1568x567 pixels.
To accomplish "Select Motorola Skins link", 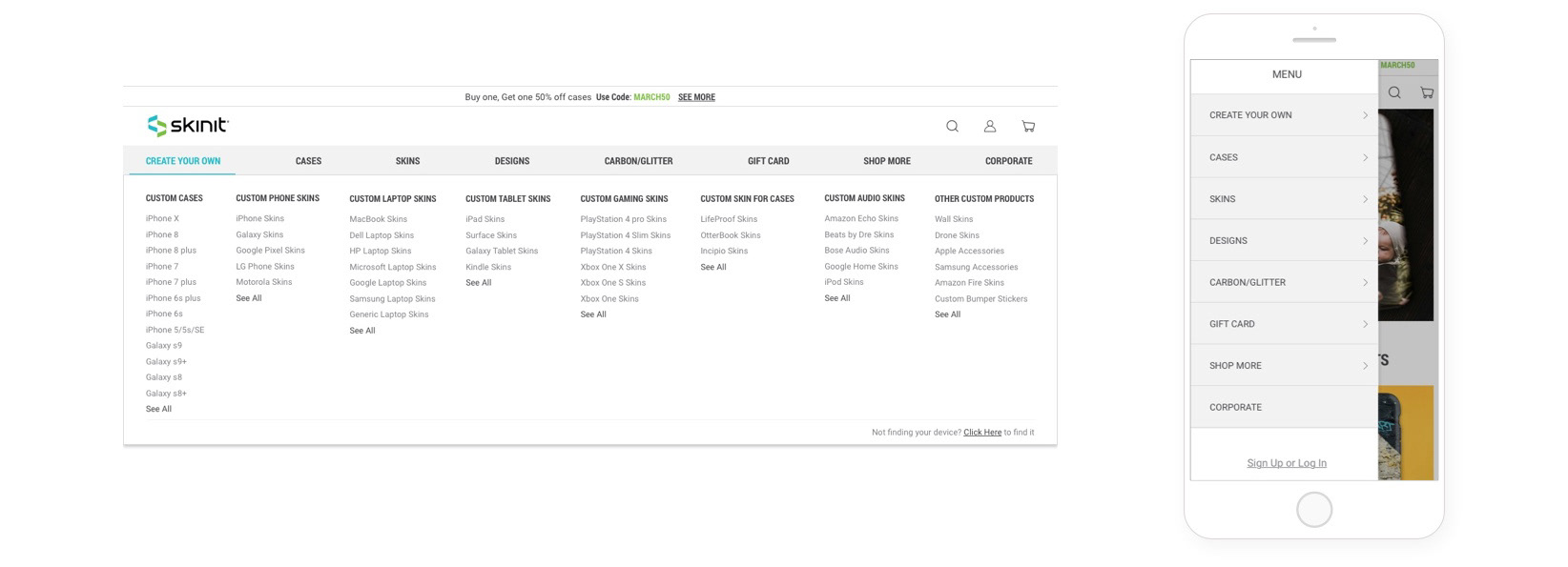I will pyautogui.click(x=264, y=282).
